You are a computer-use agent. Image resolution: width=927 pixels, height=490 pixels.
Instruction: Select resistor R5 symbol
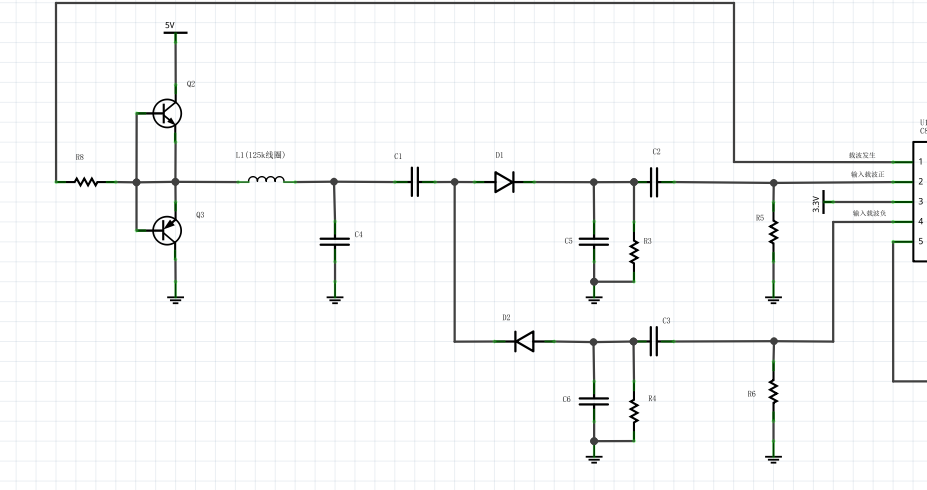click(773, 232)
